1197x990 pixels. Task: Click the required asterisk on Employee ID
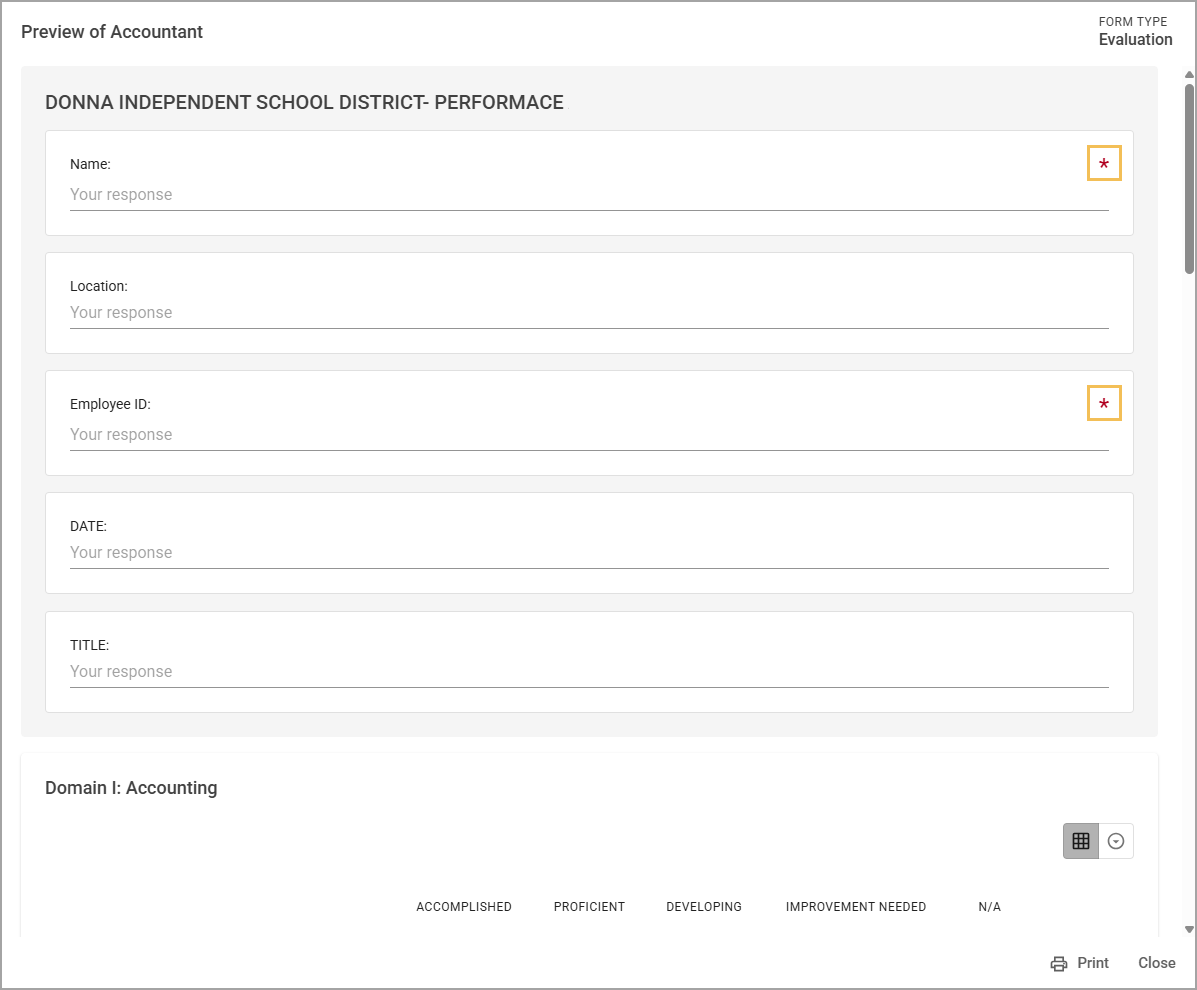tap(1104, 403)
